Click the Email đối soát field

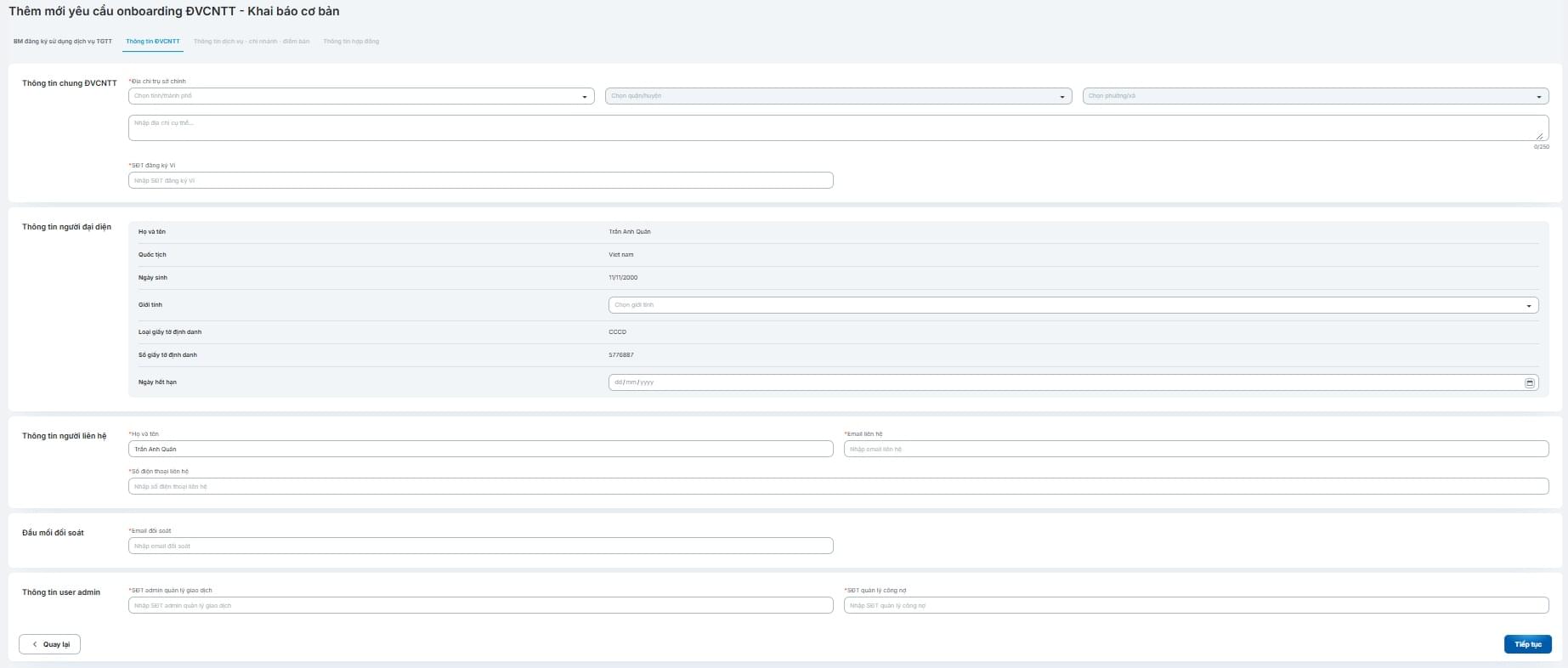[480, 546]
